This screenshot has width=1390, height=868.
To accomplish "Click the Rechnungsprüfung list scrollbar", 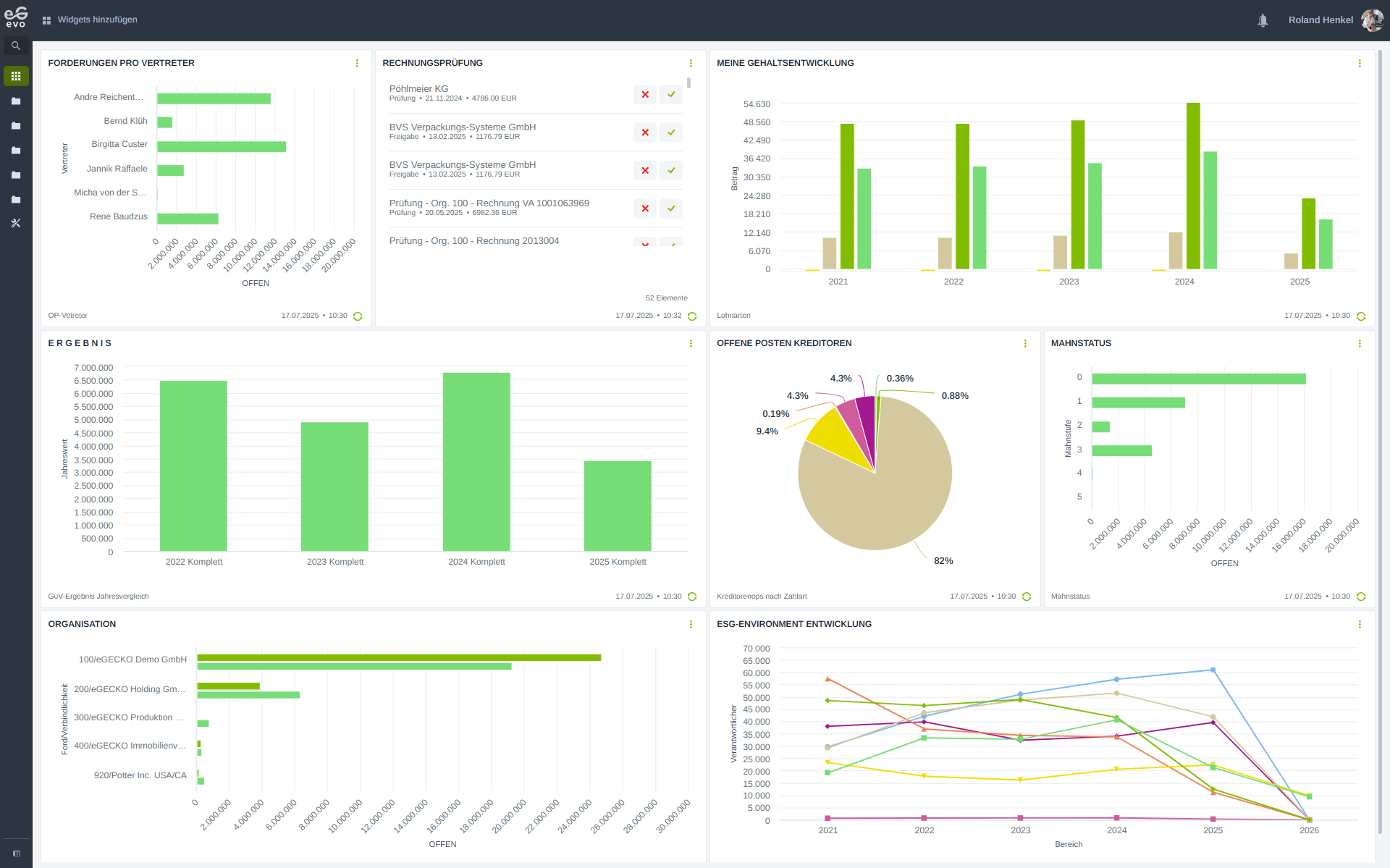I will [688, 83].
